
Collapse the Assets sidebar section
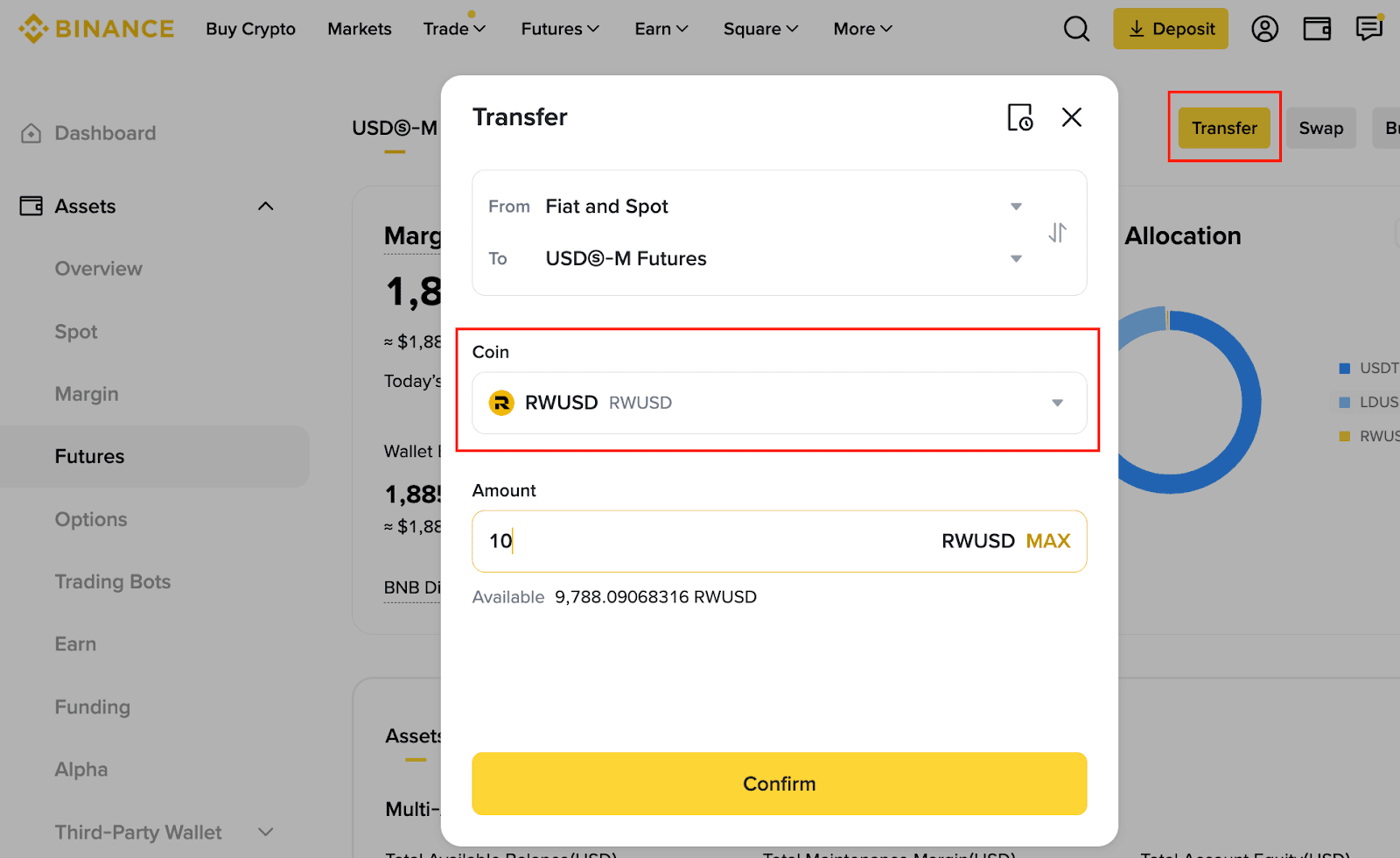266,207
